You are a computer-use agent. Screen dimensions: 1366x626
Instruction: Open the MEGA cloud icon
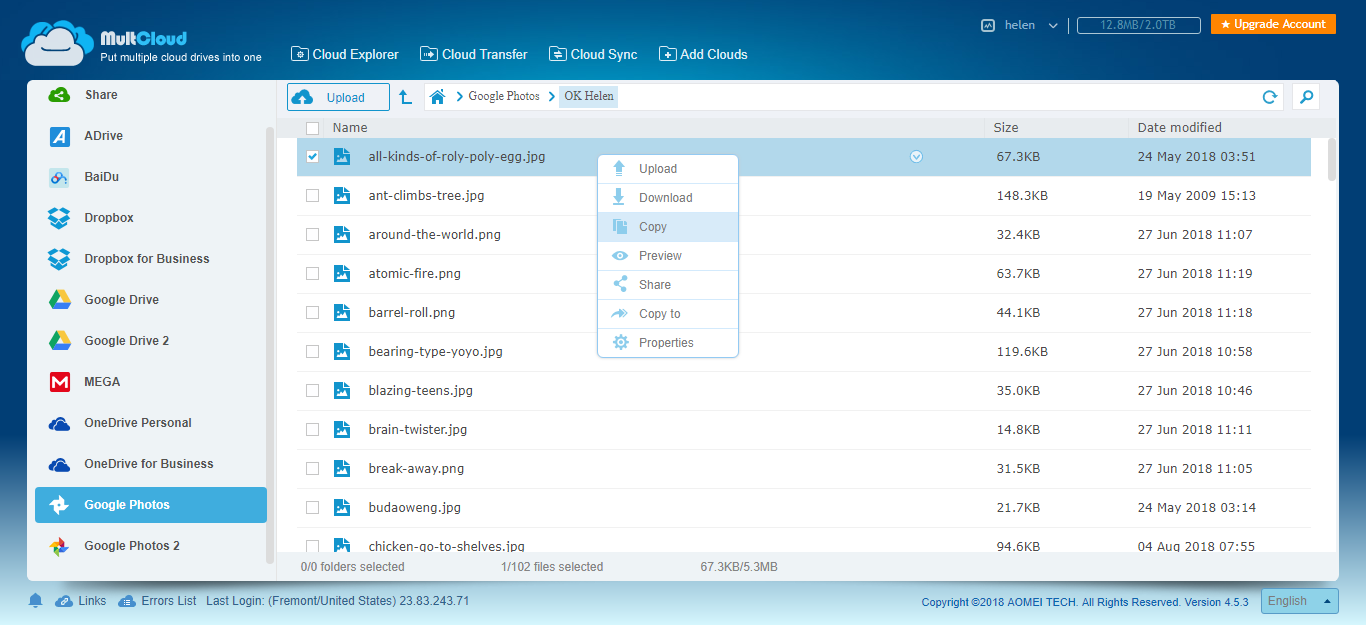pyautogui.click(x=60, y=382)
